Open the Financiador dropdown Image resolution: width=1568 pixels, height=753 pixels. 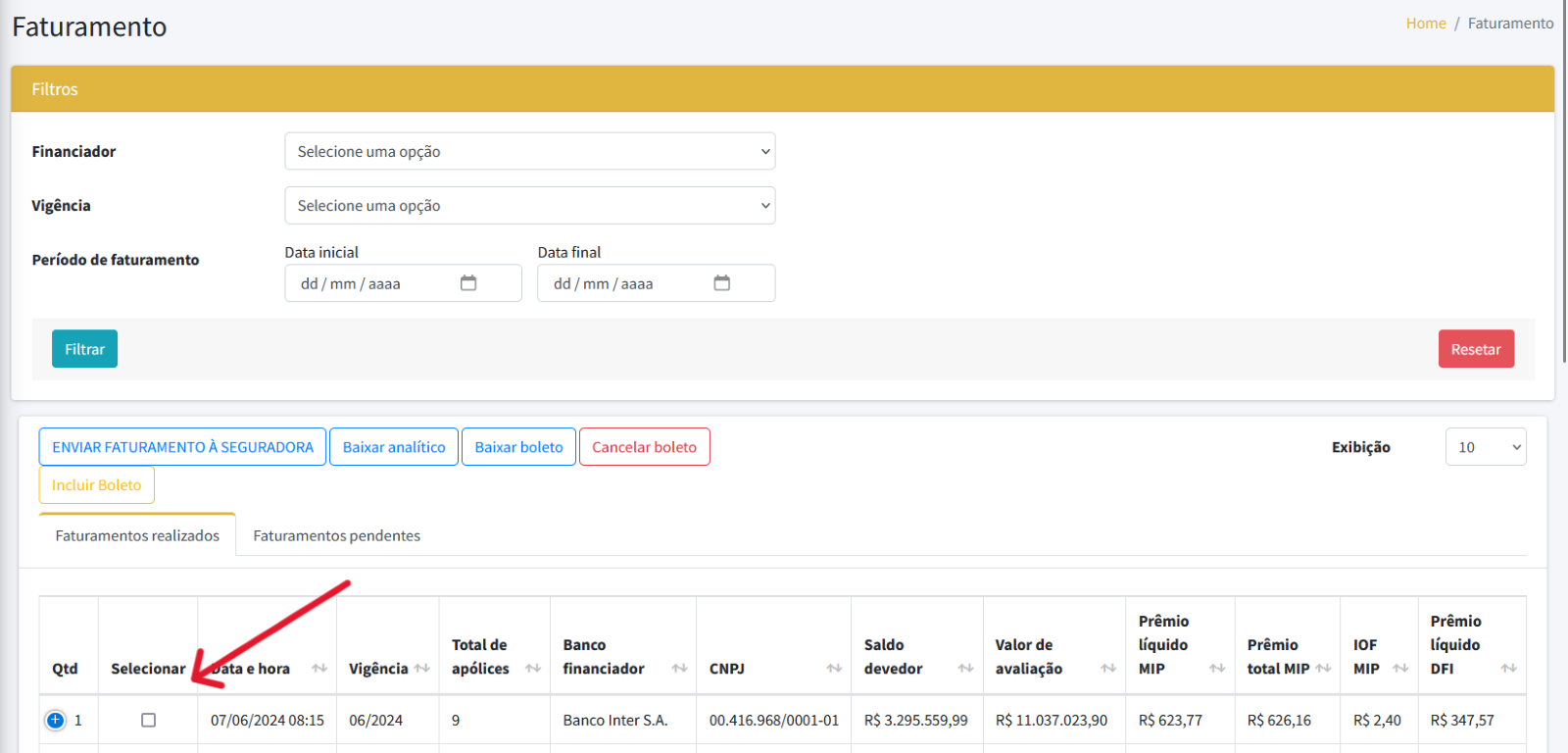click(x=530, y=151)
